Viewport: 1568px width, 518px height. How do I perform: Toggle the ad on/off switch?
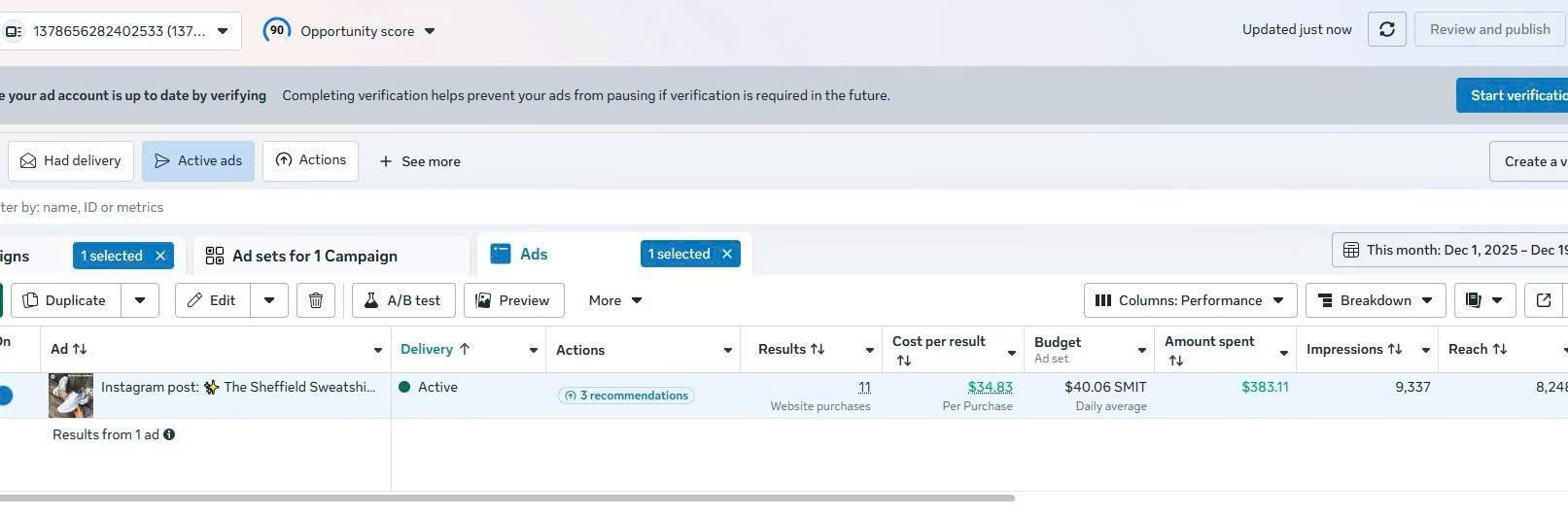(x=5, y=396)
